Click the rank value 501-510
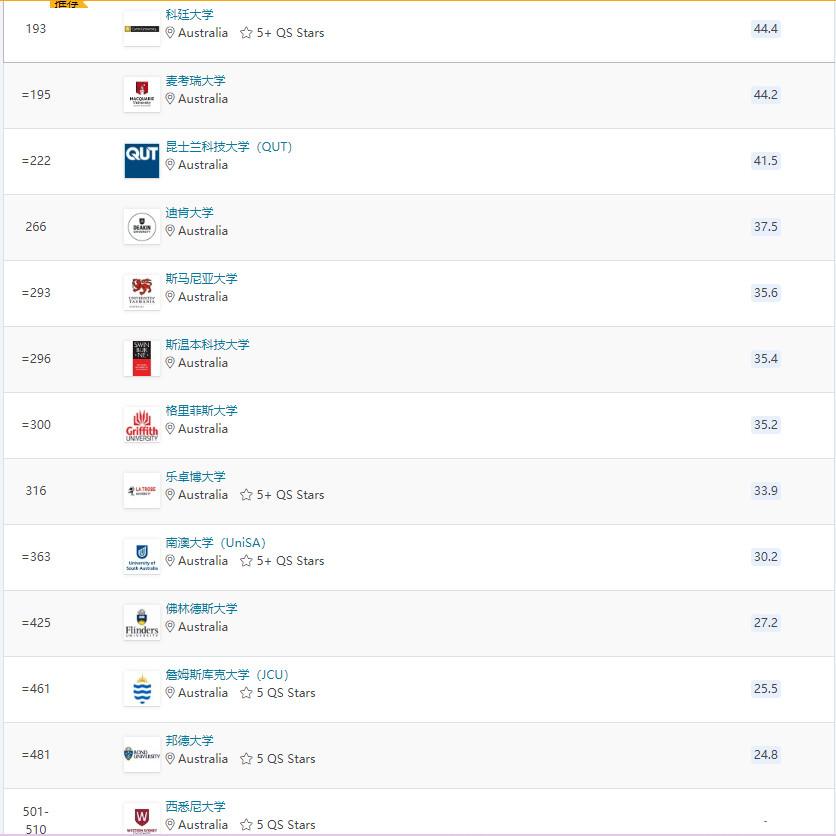 [x=36, y=820]
